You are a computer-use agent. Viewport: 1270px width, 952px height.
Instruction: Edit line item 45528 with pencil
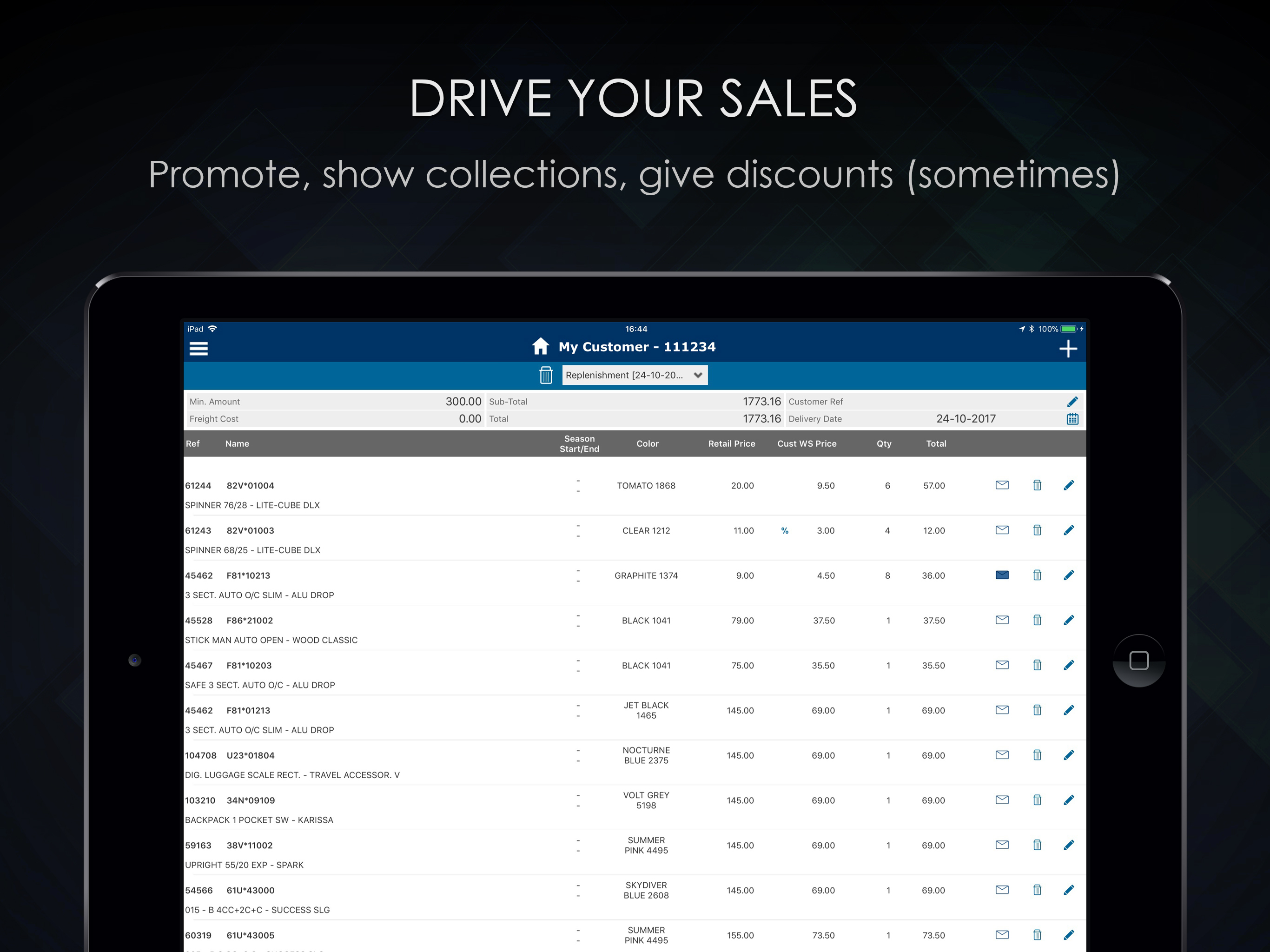pyautogui.click(x=1068, y=620)
